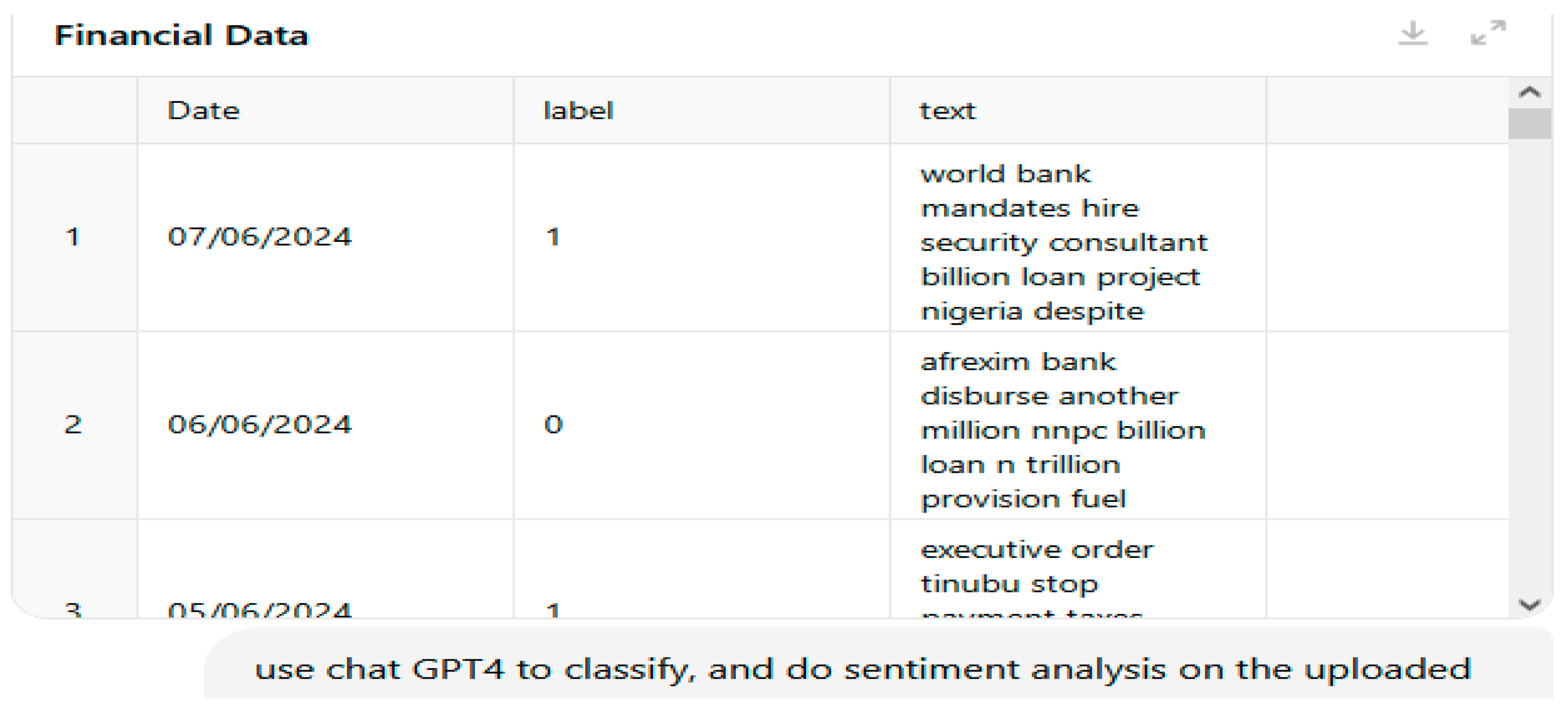
Task: Click the empty fourth column header
Action: click(x=1387, y=111)
